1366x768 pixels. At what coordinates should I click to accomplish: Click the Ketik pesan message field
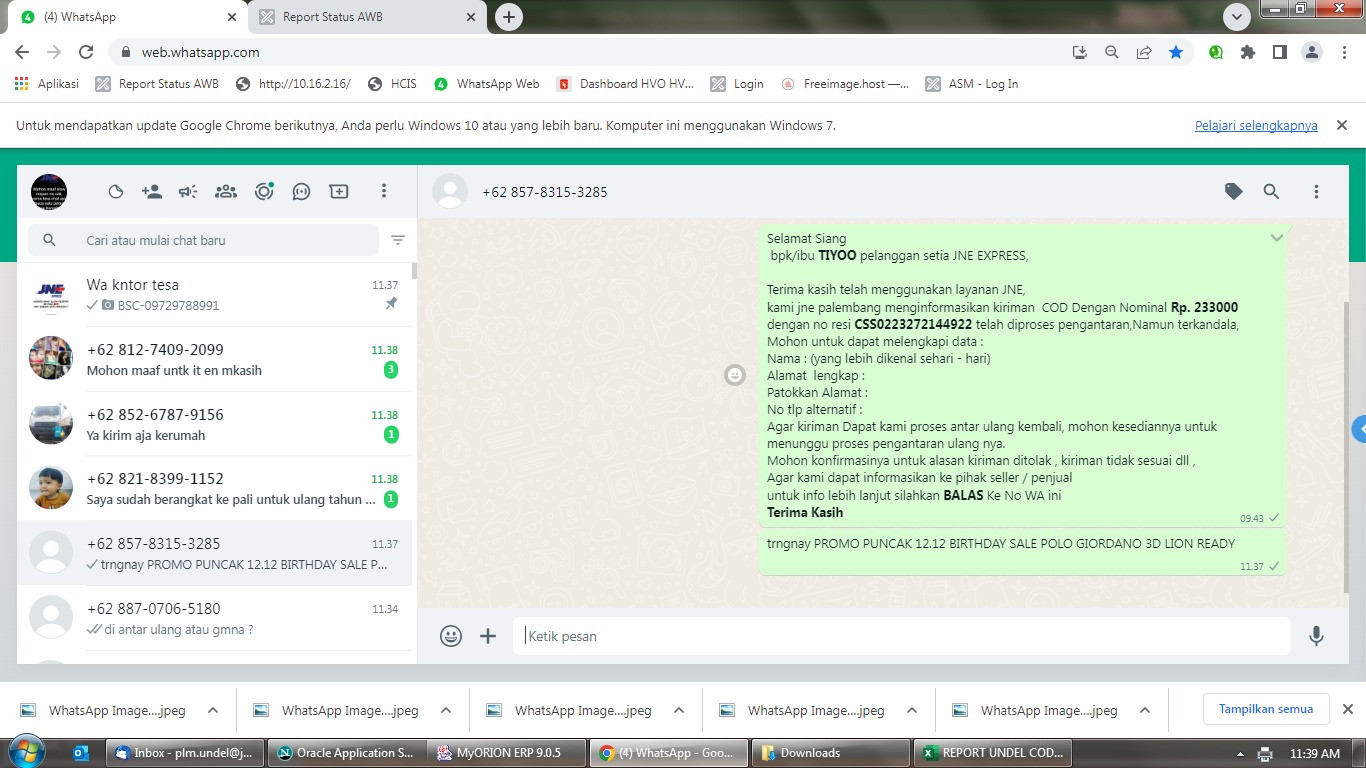point(902,636)
